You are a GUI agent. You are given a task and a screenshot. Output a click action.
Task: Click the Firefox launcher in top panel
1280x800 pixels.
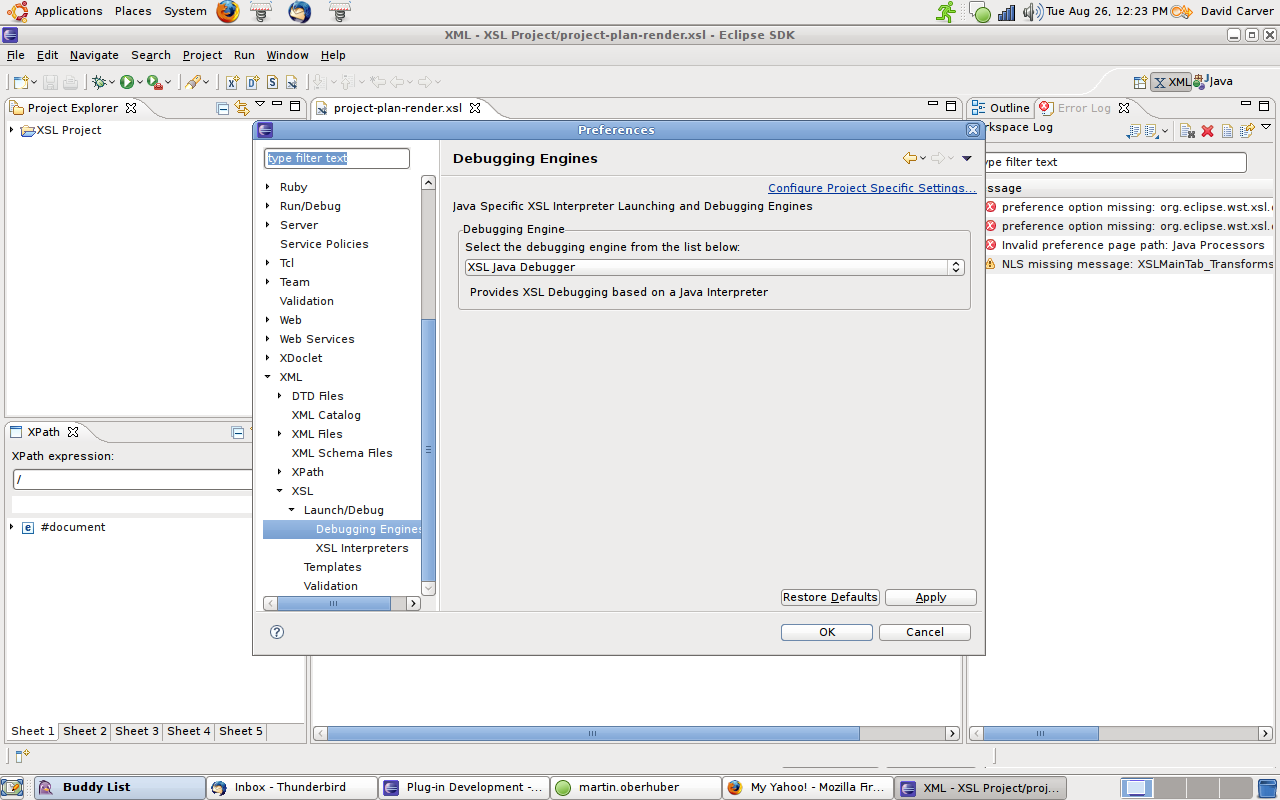point(228,12)
